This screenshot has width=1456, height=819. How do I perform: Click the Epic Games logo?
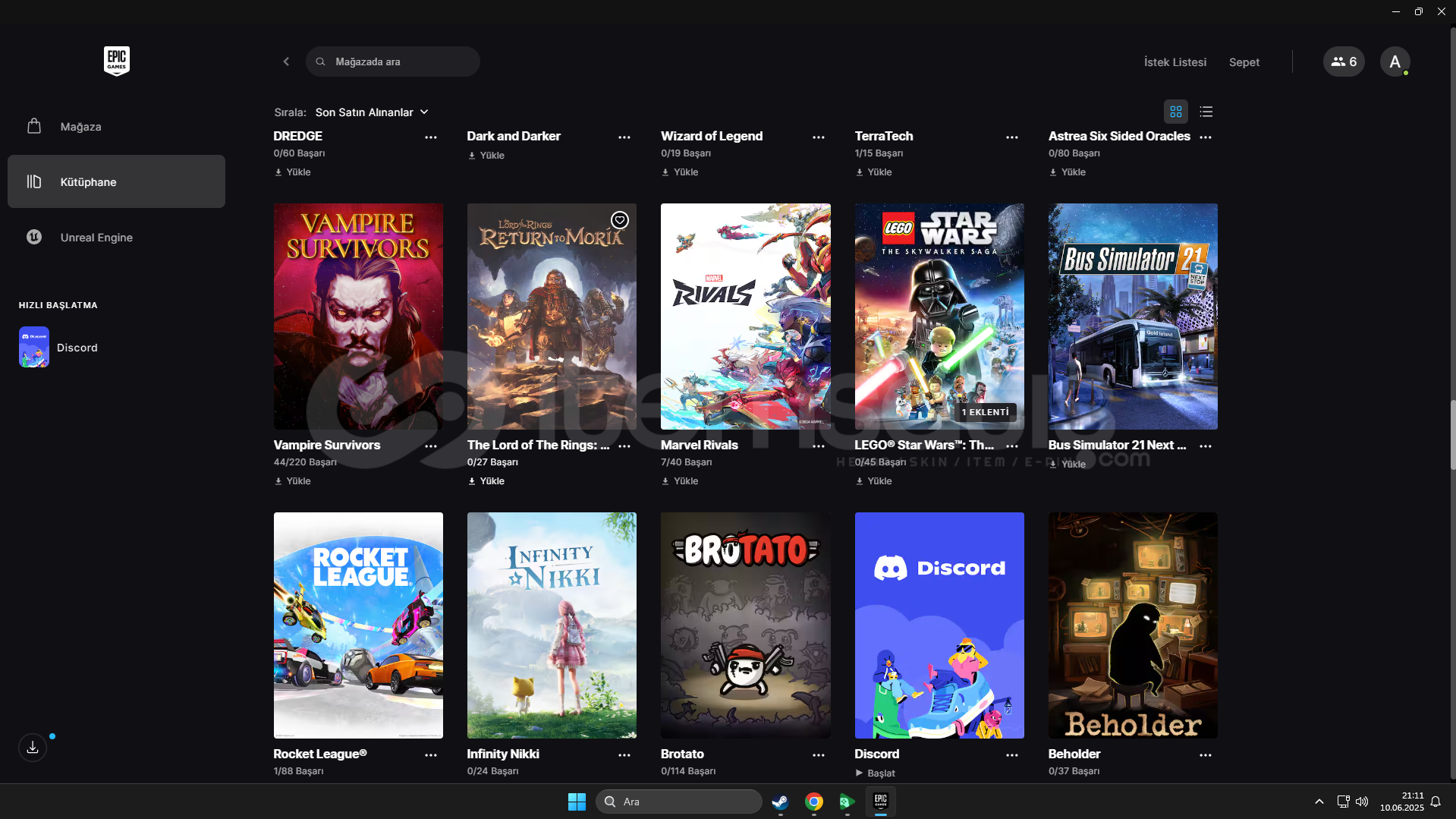click(116, 61)
